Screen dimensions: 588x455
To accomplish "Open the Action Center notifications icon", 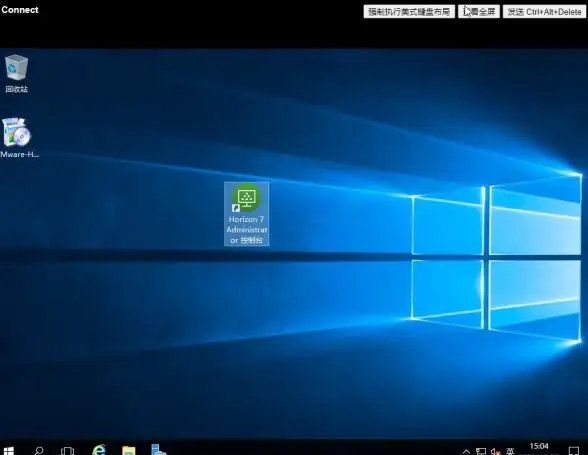I will pyautogui.click(x=573, y=450).
